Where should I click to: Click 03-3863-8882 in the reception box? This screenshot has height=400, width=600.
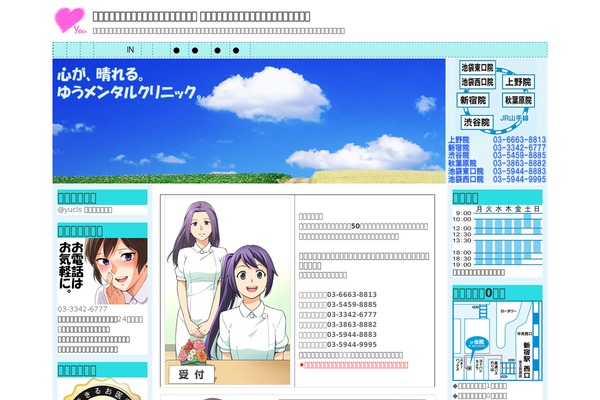(x=352, y=325)
